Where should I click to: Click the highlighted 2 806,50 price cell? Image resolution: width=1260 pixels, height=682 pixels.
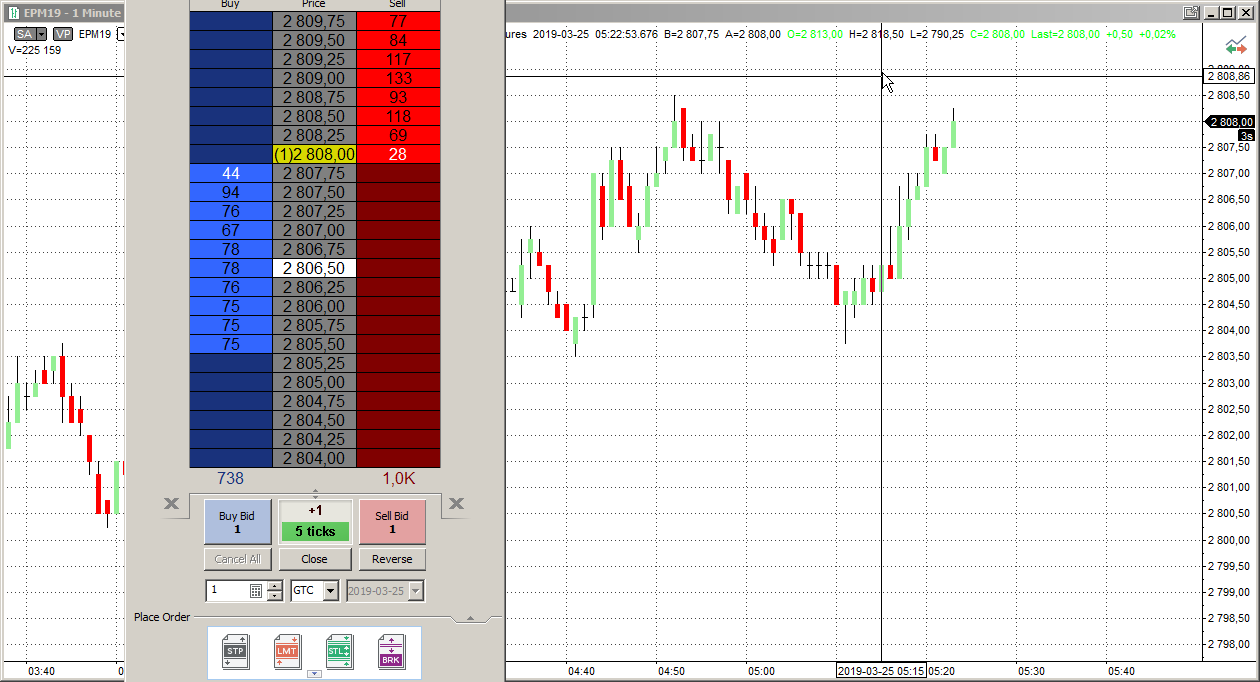314,268
